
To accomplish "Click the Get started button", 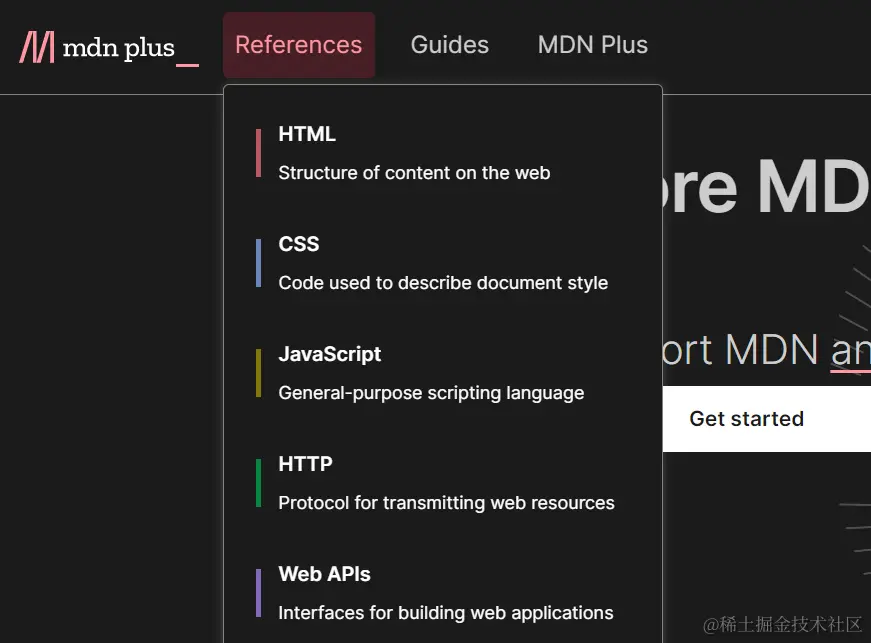I will tap(767, 419).
